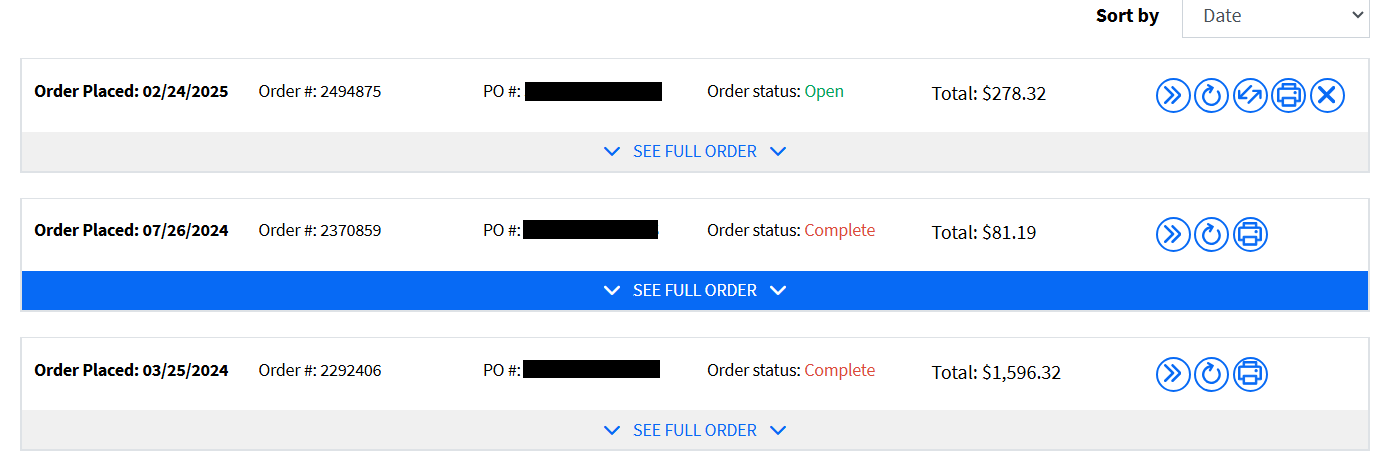Print order 2494875 using the printer icon
The image size is (1380, 468).
[1289, 96]
